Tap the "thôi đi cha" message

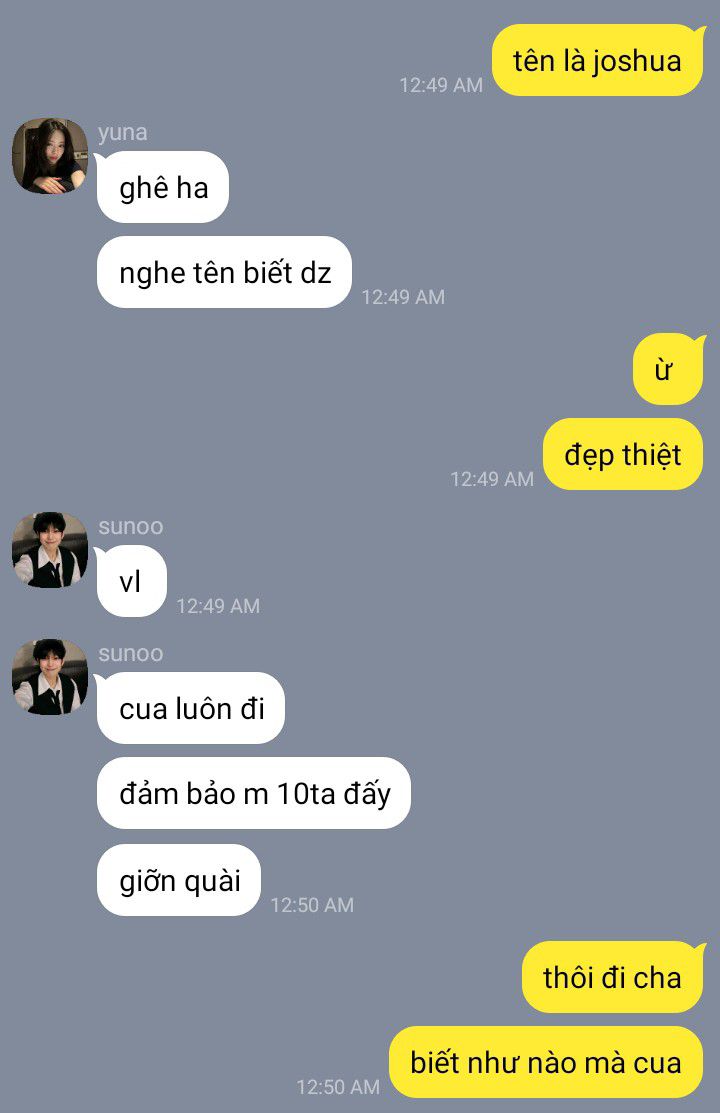(613, 977)
